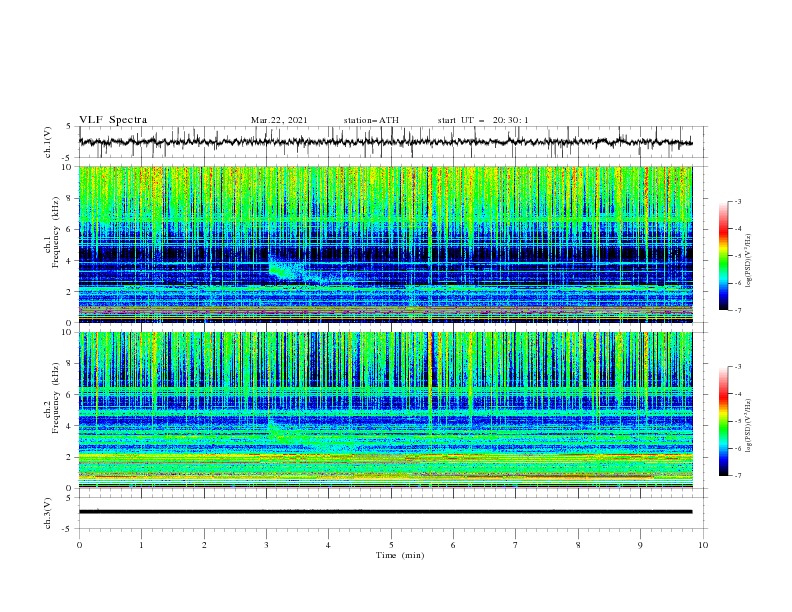Click the "ch.3(V)" waveform axis label
The width and height of the screenshot is (792, 612).
(48, 513)
